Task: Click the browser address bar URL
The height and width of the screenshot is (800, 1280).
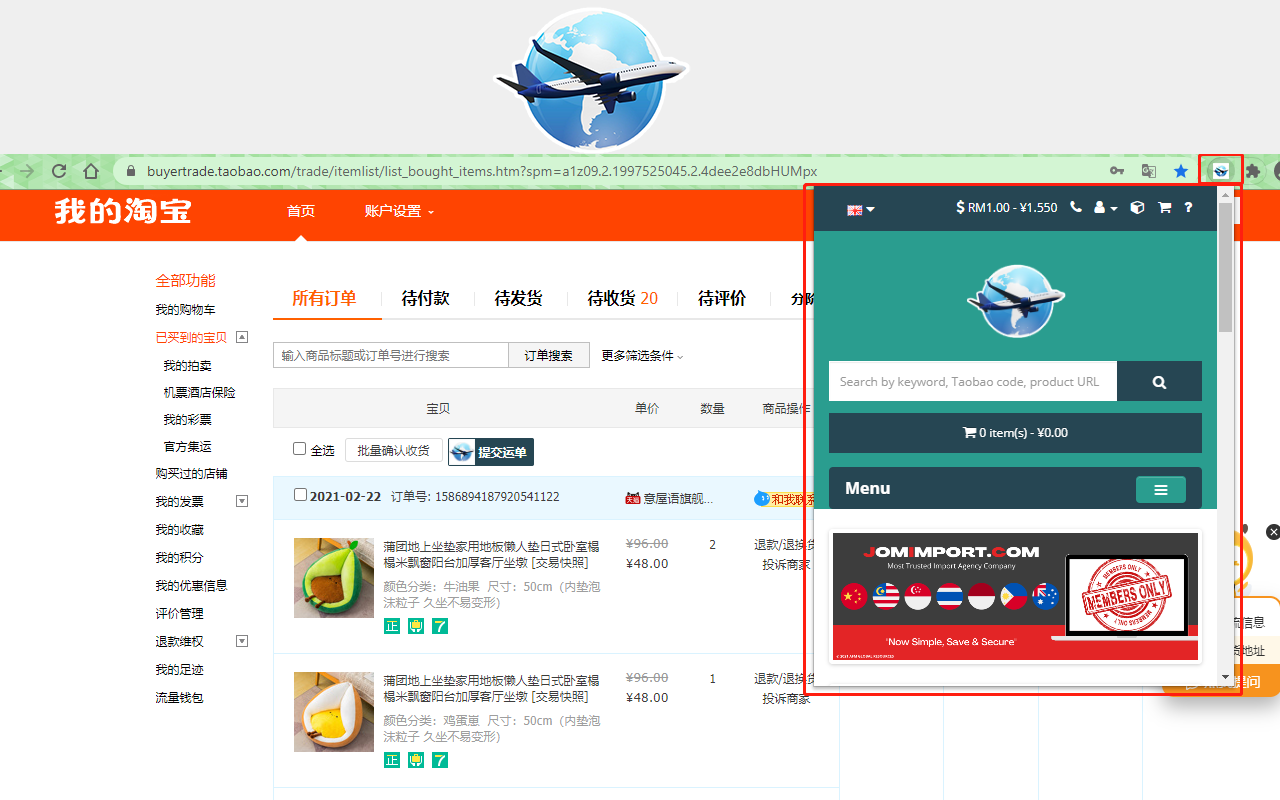Action: (481, 171)
